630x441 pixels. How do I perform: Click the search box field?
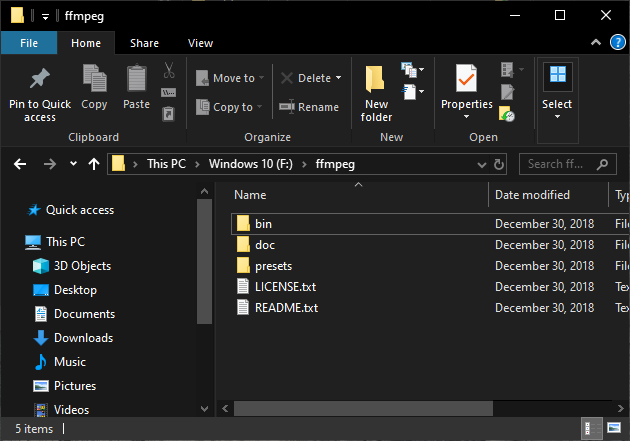(x=563, y=164)
